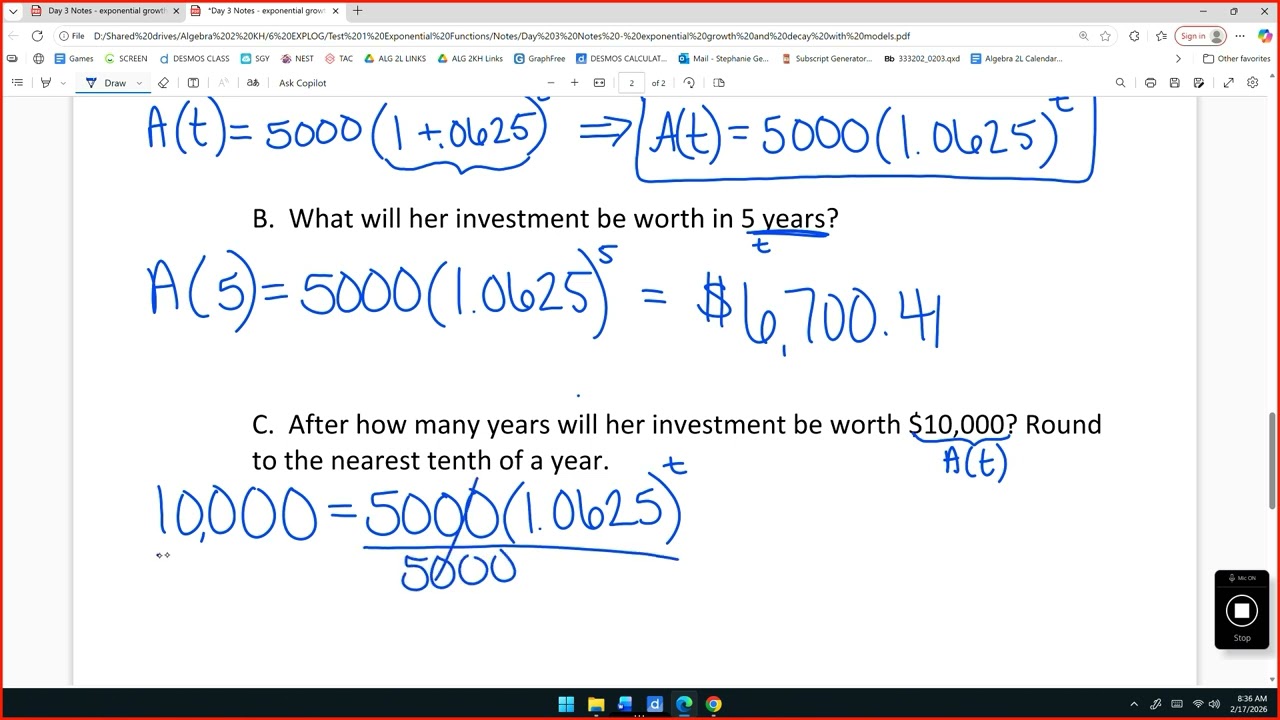Open browser Extensions menu
This screenshot has width=1280, height=720.
pos(1134,36)
